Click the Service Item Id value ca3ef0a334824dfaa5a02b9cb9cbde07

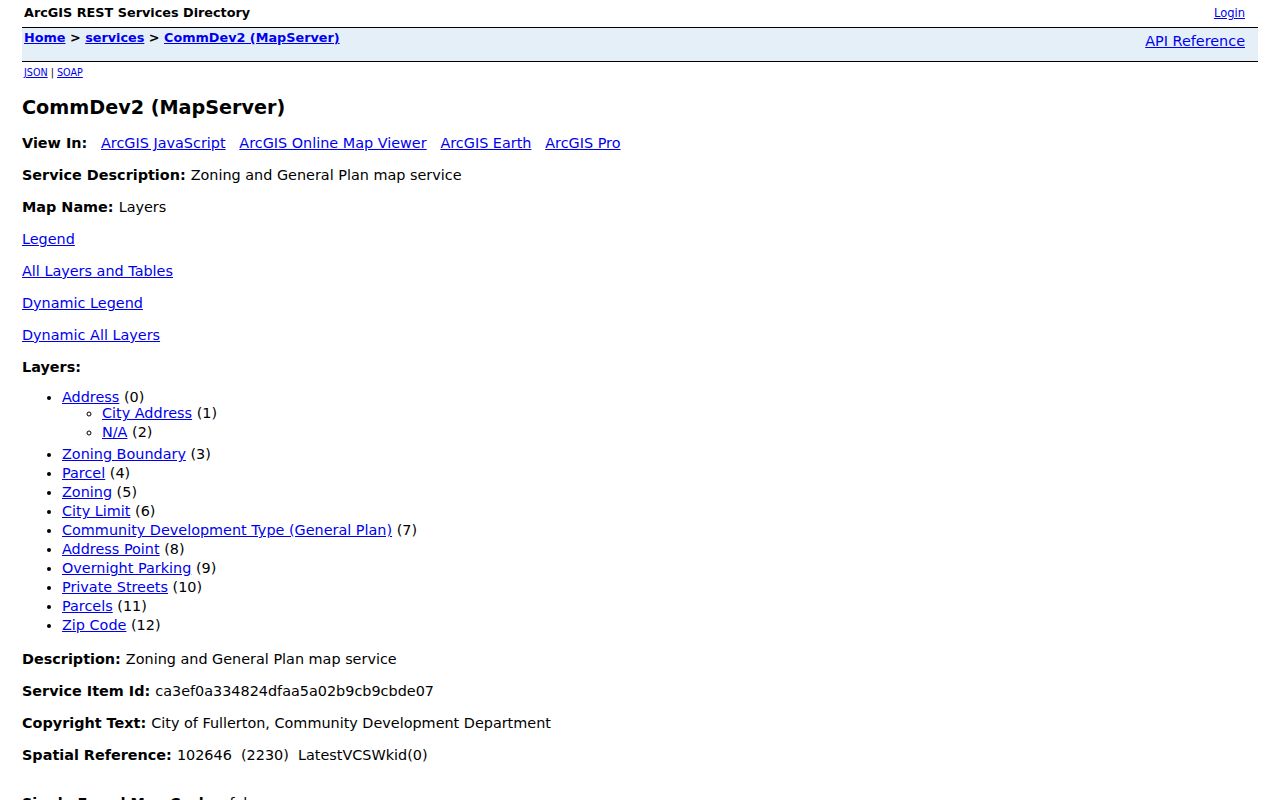[x=294, y=691]
